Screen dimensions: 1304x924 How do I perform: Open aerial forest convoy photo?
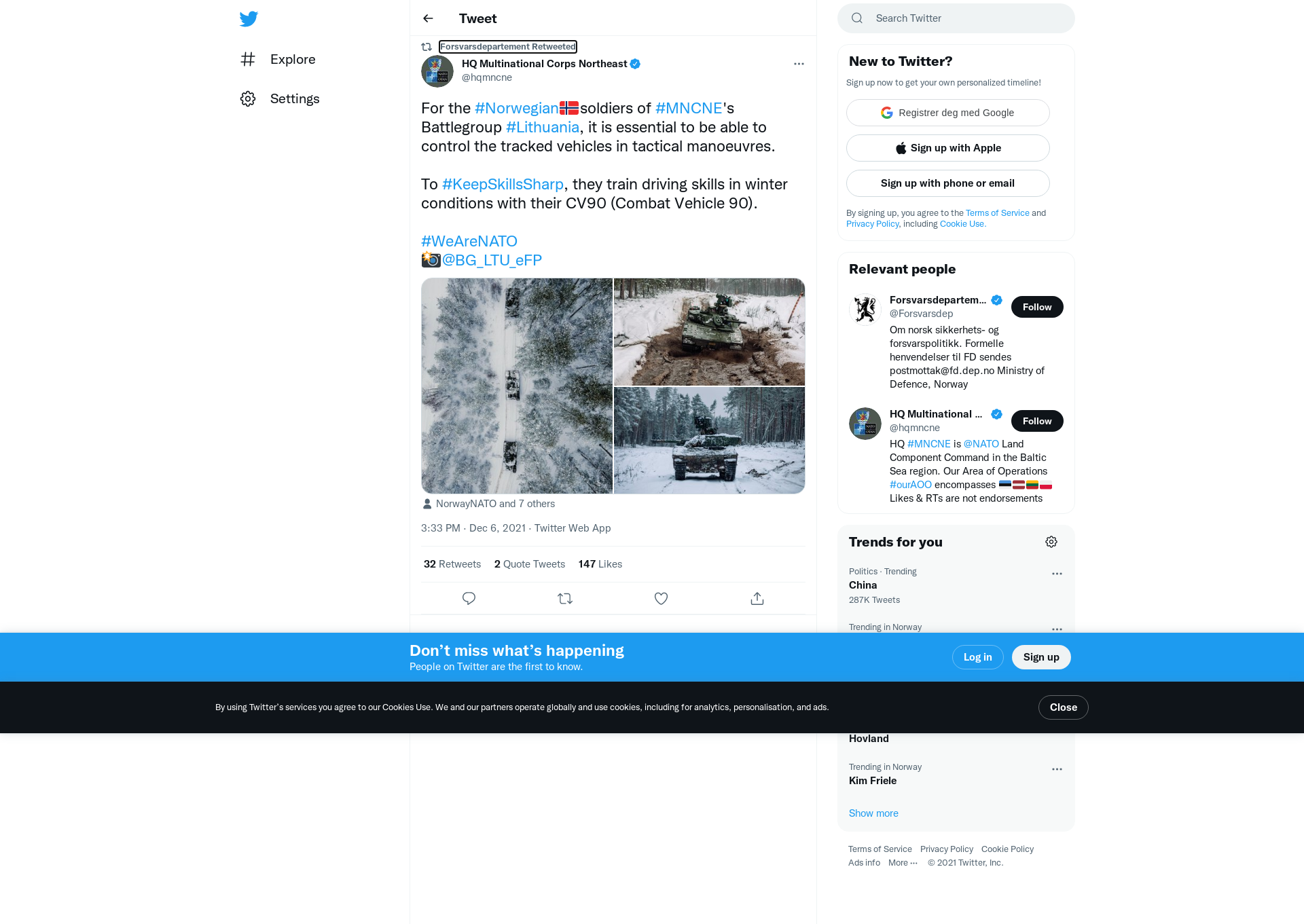click(x=517, y=386)
